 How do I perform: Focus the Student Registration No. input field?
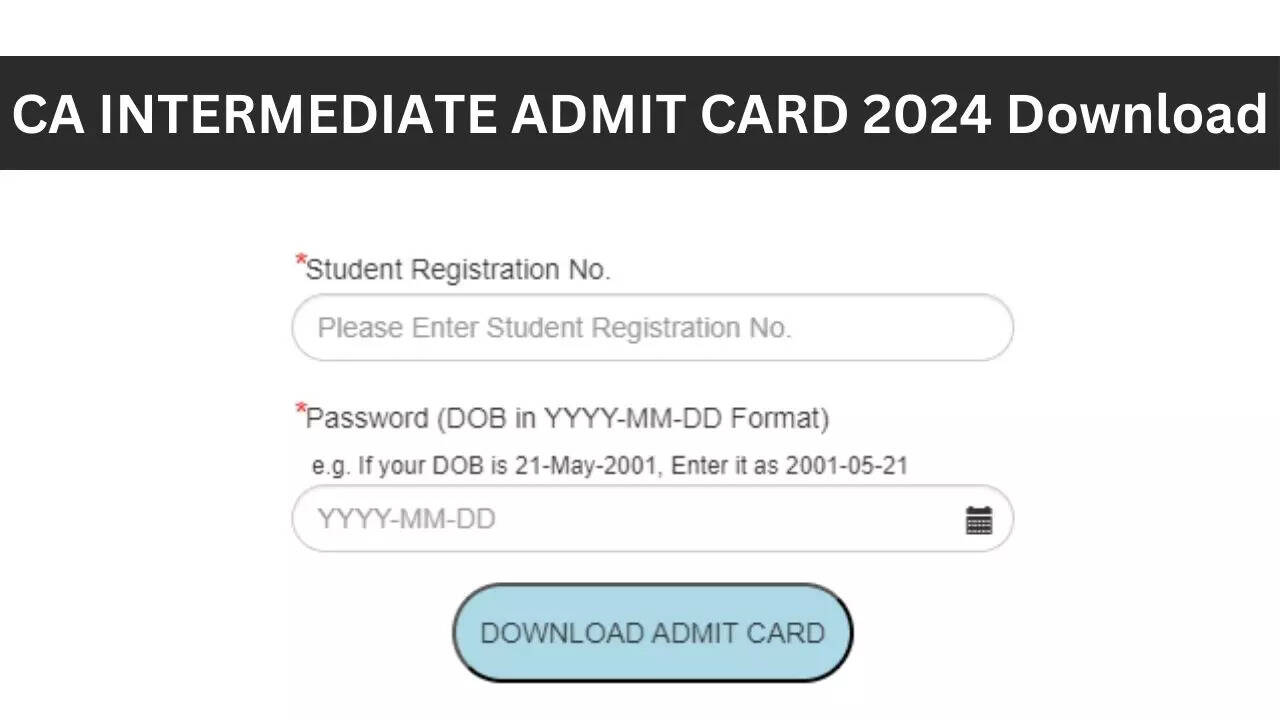pyautogui.click(x=652, y=328)
